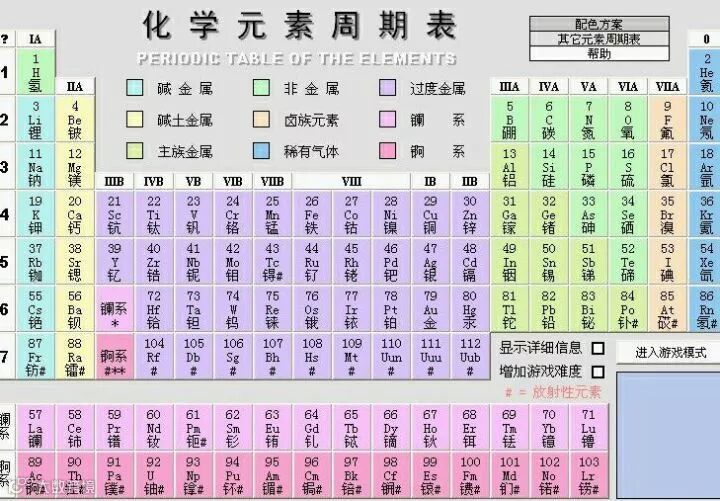Click the question mark corner cell
This screenshot has height=501, width=720.
6,39
